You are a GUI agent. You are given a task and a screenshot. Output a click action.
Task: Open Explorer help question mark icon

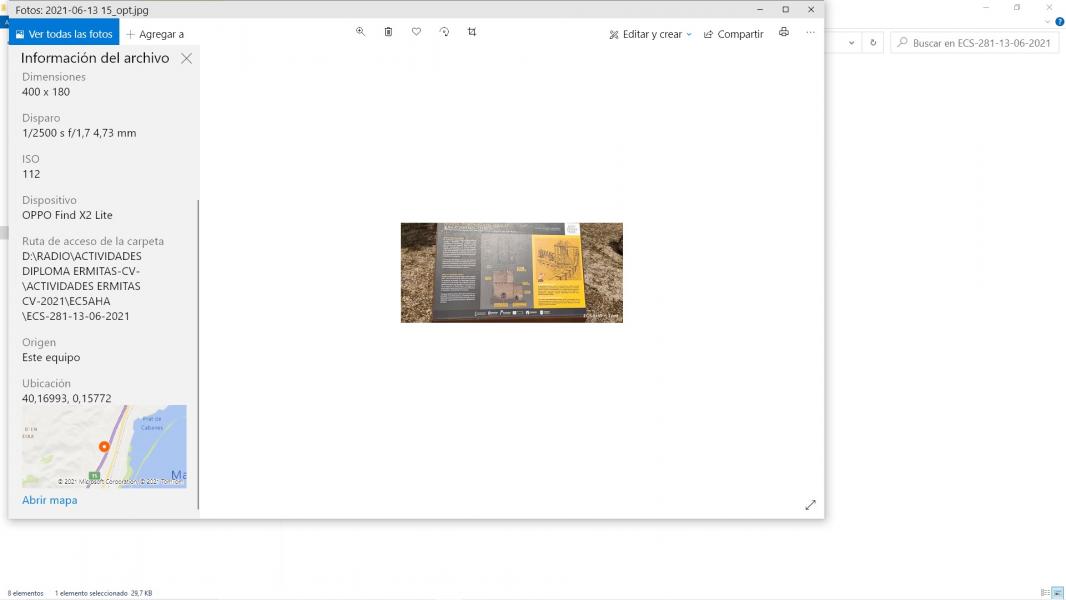1059,22
